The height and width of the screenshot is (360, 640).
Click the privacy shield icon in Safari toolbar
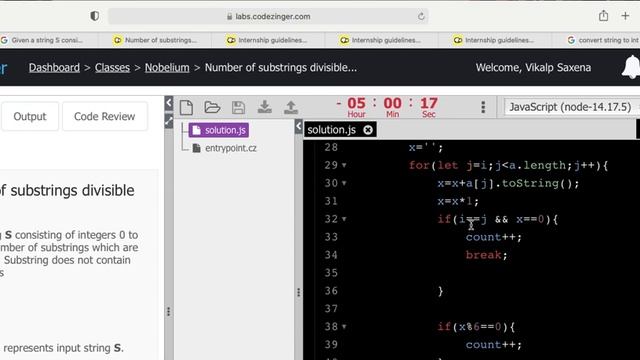click(95, 16)
